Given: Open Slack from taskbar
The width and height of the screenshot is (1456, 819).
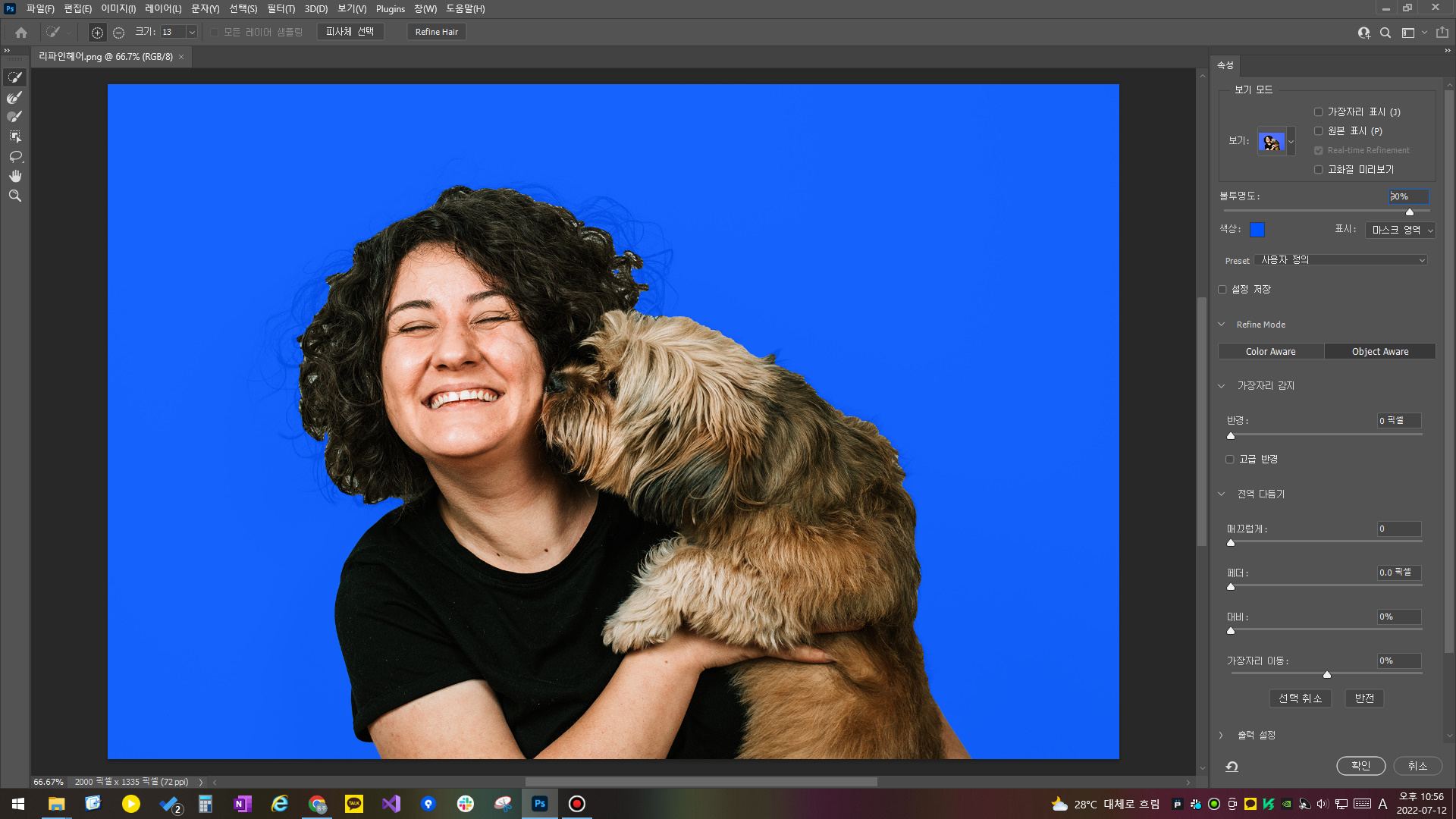Looking at the screenshot, I should (x=466, y=804).
